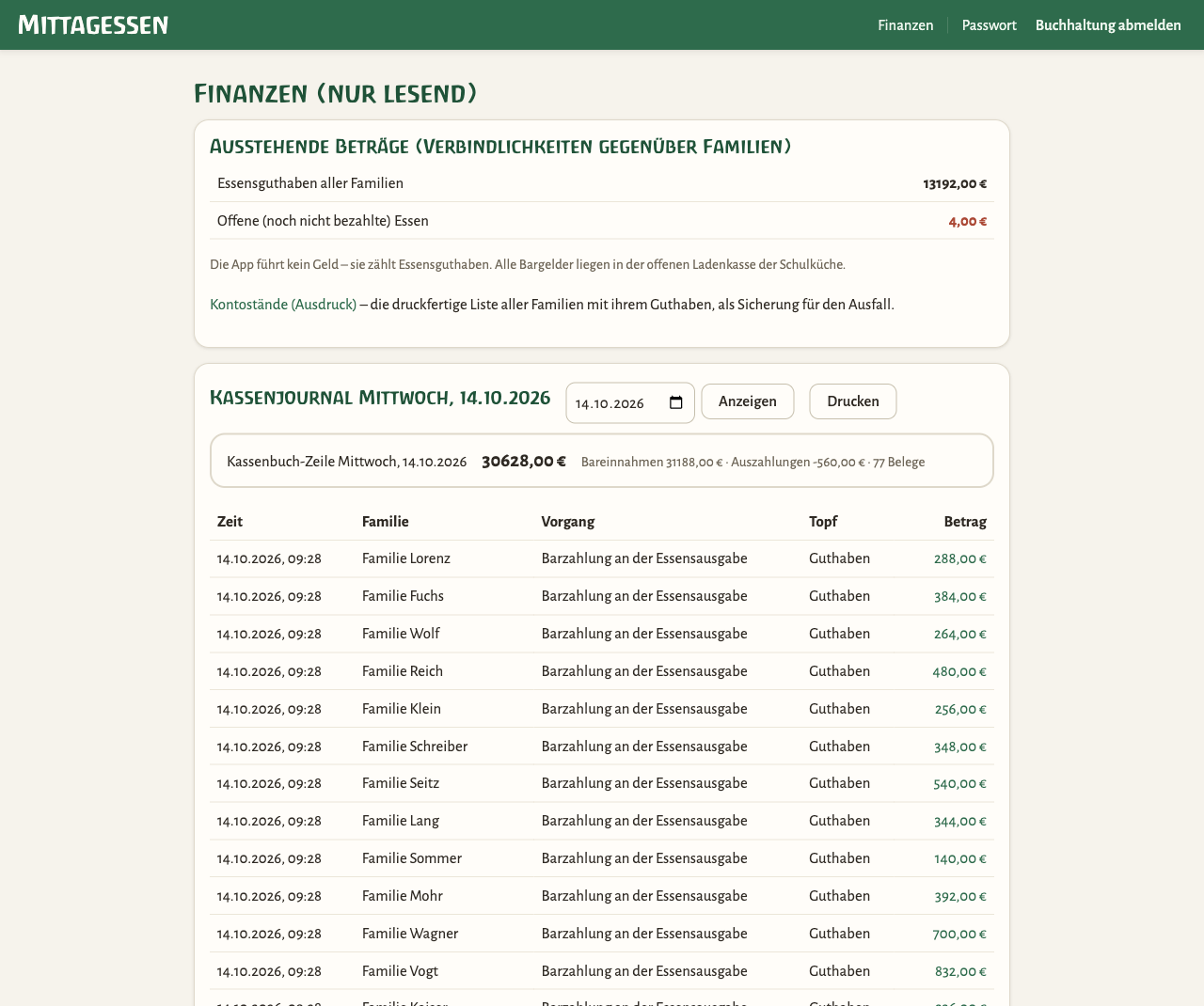Image resolution: width=1204 pixels, height=1006 pixels.
Task: Select the Essensguthaben total 13192,00 €
Action: (x=955, y=184)
